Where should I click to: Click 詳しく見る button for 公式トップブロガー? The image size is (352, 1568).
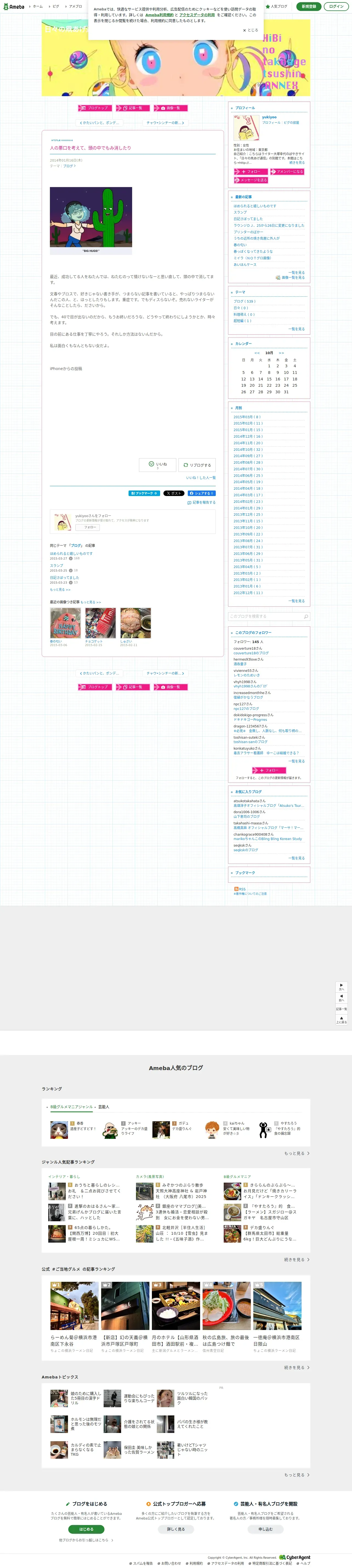(x=176, y=1529)
